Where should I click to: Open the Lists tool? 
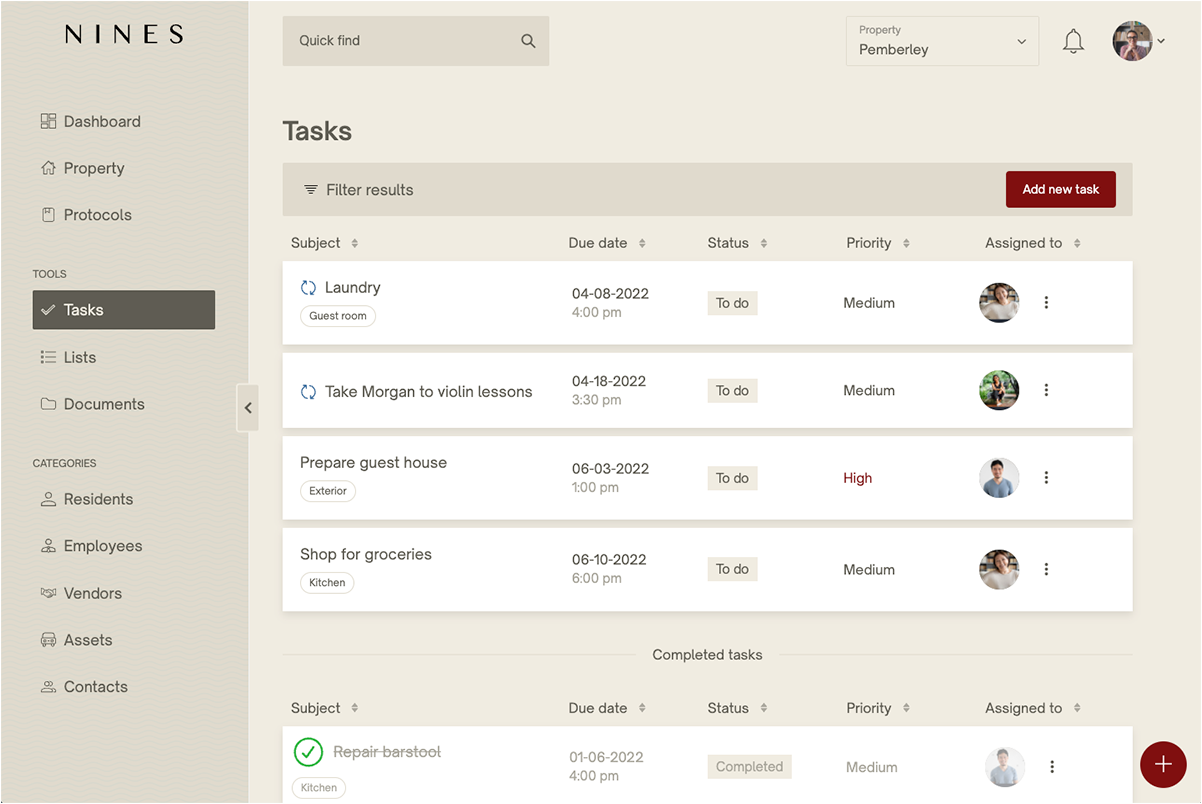coord(81,357)
